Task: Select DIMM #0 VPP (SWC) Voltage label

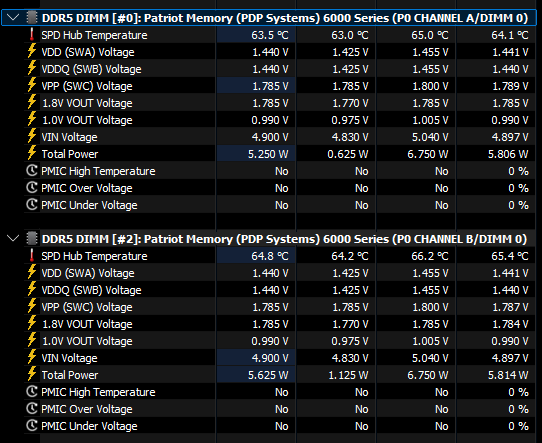Action: 87,86
